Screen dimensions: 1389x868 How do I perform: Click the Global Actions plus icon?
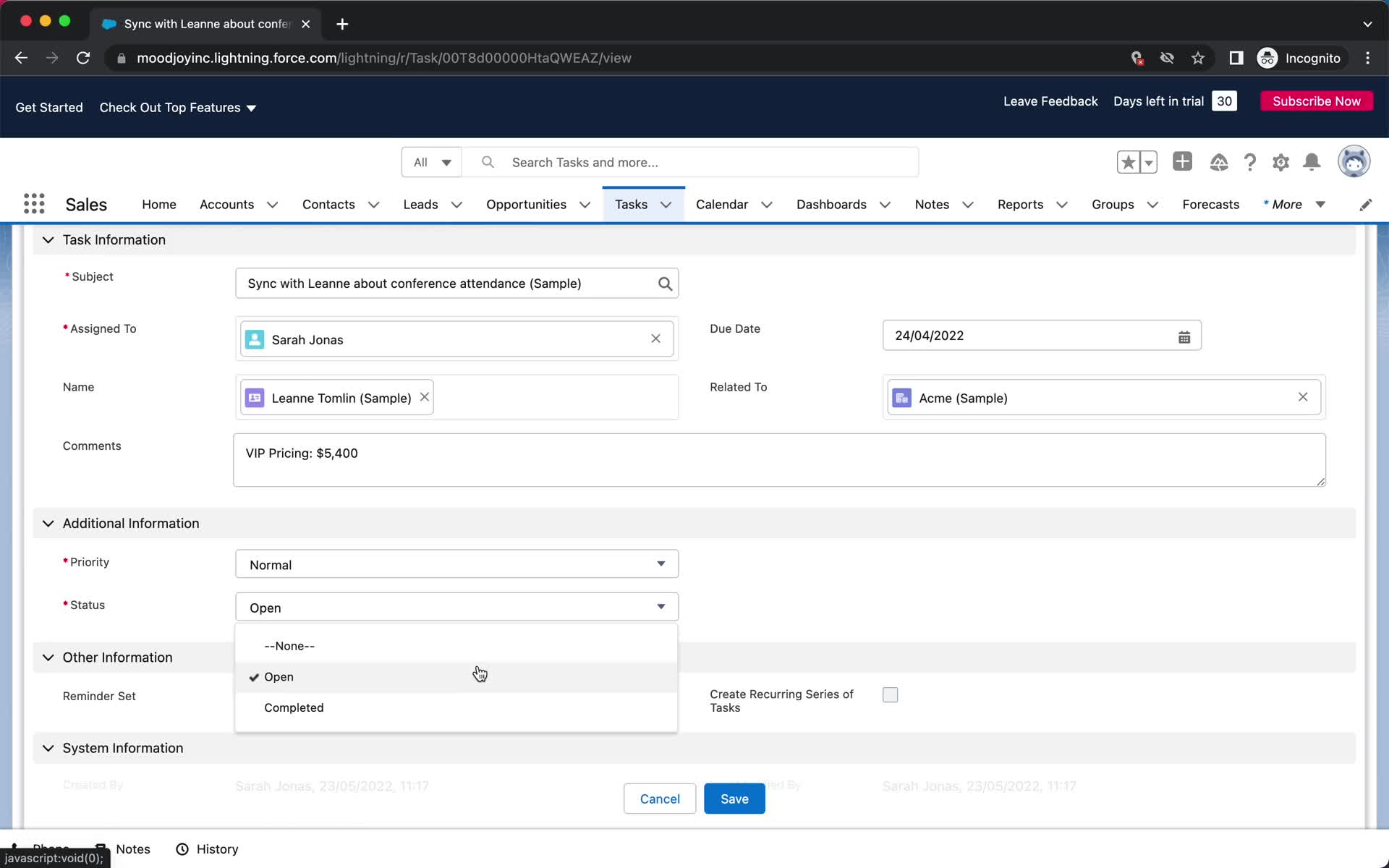point(1183,161)
